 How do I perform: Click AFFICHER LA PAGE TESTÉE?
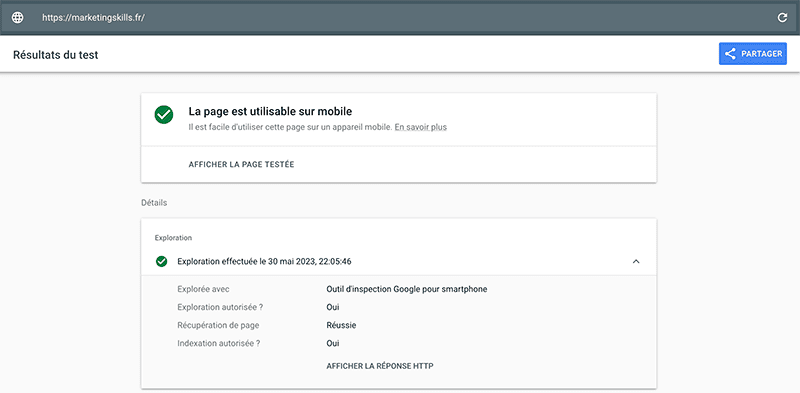click(x=241, y=165)
